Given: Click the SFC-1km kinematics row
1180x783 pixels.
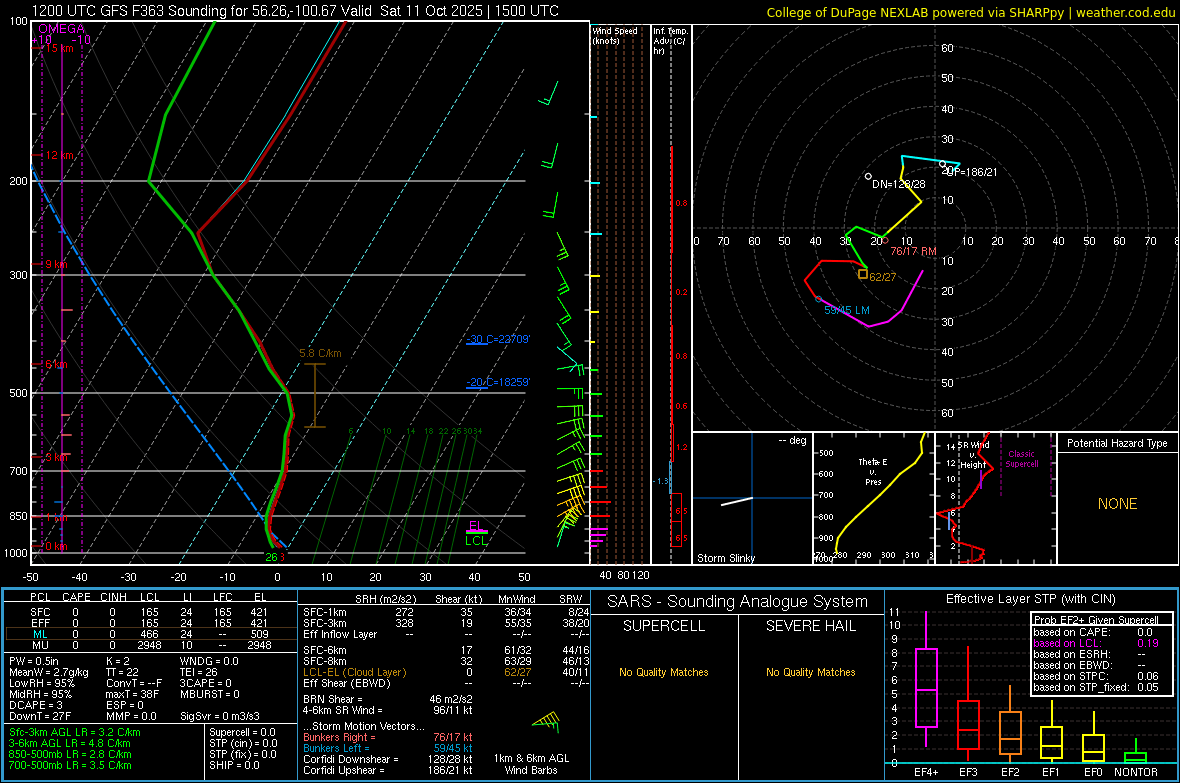Looking at the screenshot, I should (446, 613).
